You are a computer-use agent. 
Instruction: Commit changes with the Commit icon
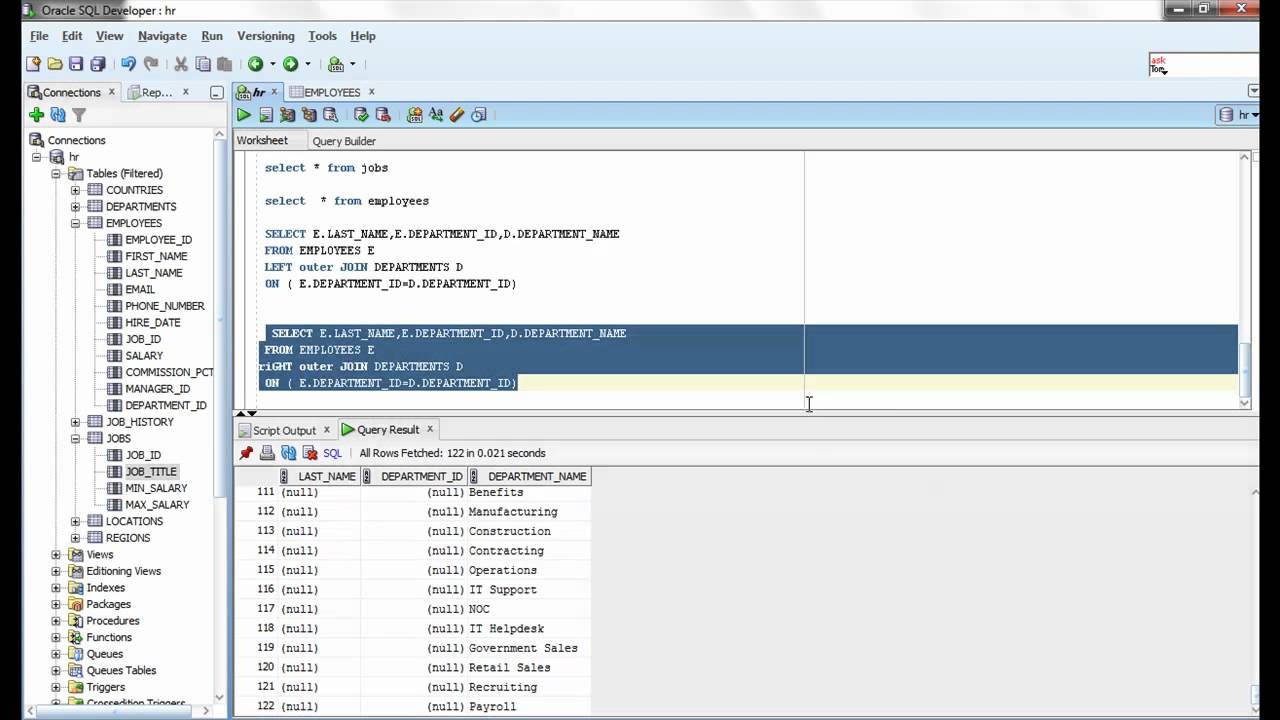(x=361, y=115)
